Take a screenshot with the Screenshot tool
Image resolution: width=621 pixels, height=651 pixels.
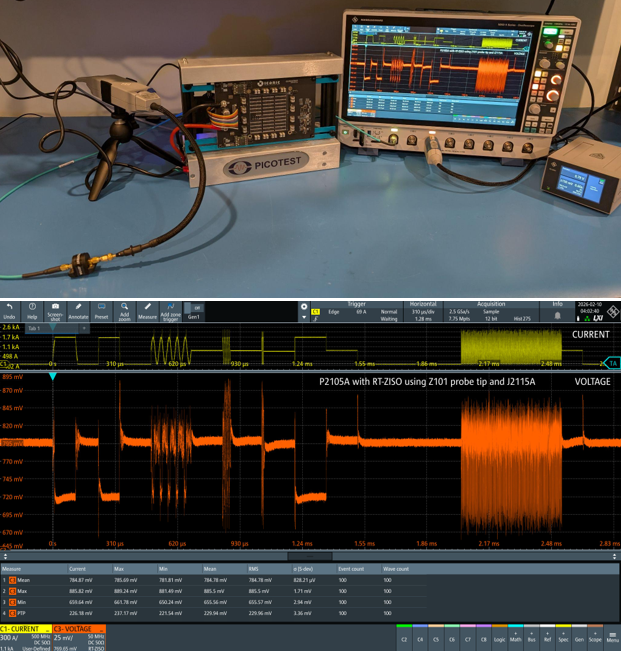click(x=55, y=310)
